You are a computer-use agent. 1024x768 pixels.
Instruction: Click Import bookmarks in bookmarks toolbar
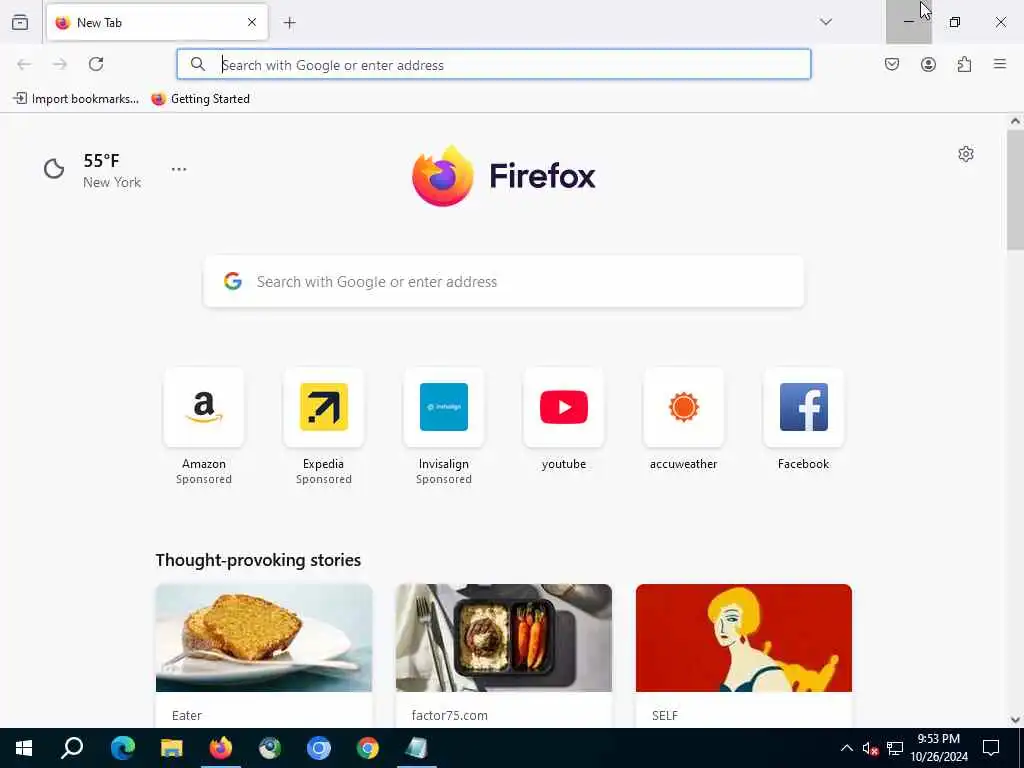[x=76, y=99]
